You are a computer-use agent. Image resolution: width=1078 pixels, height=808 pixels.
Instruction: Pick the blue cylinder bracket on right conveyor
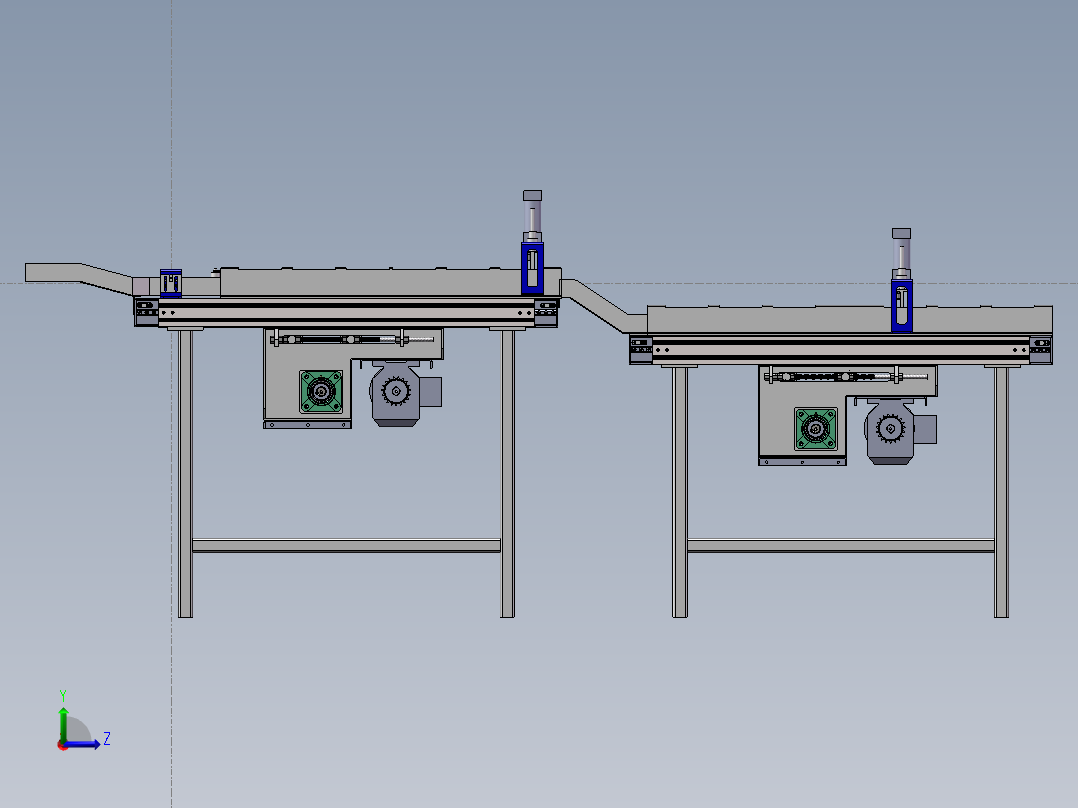(901, 305)
